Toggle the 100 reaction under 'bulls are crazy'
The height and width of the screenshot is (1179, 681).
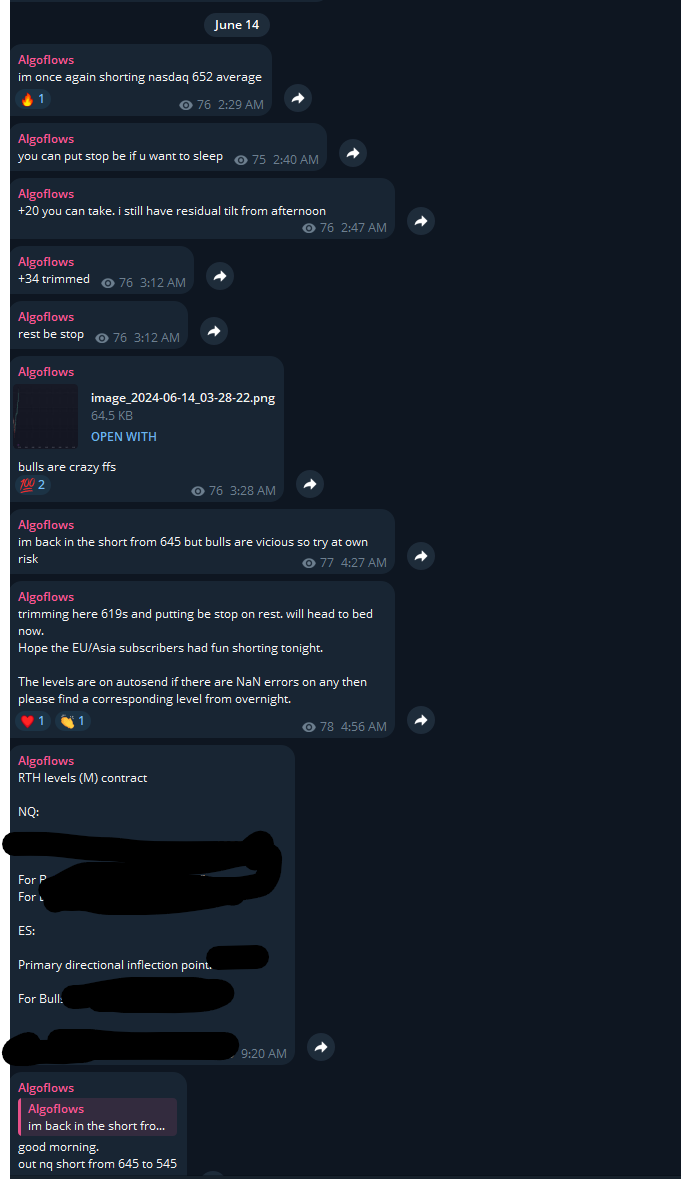(x=33, y=485)
